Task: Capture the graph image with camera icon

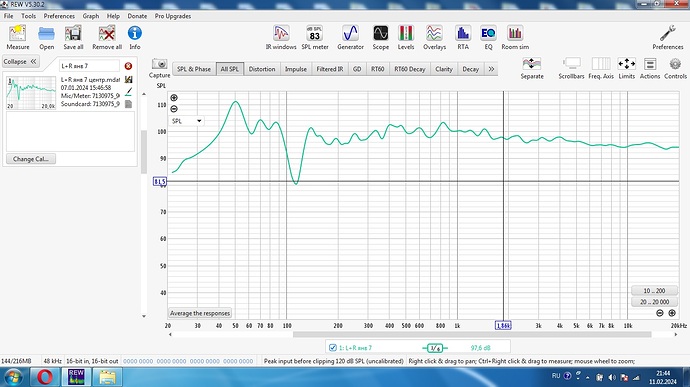Action: point(159,64)
